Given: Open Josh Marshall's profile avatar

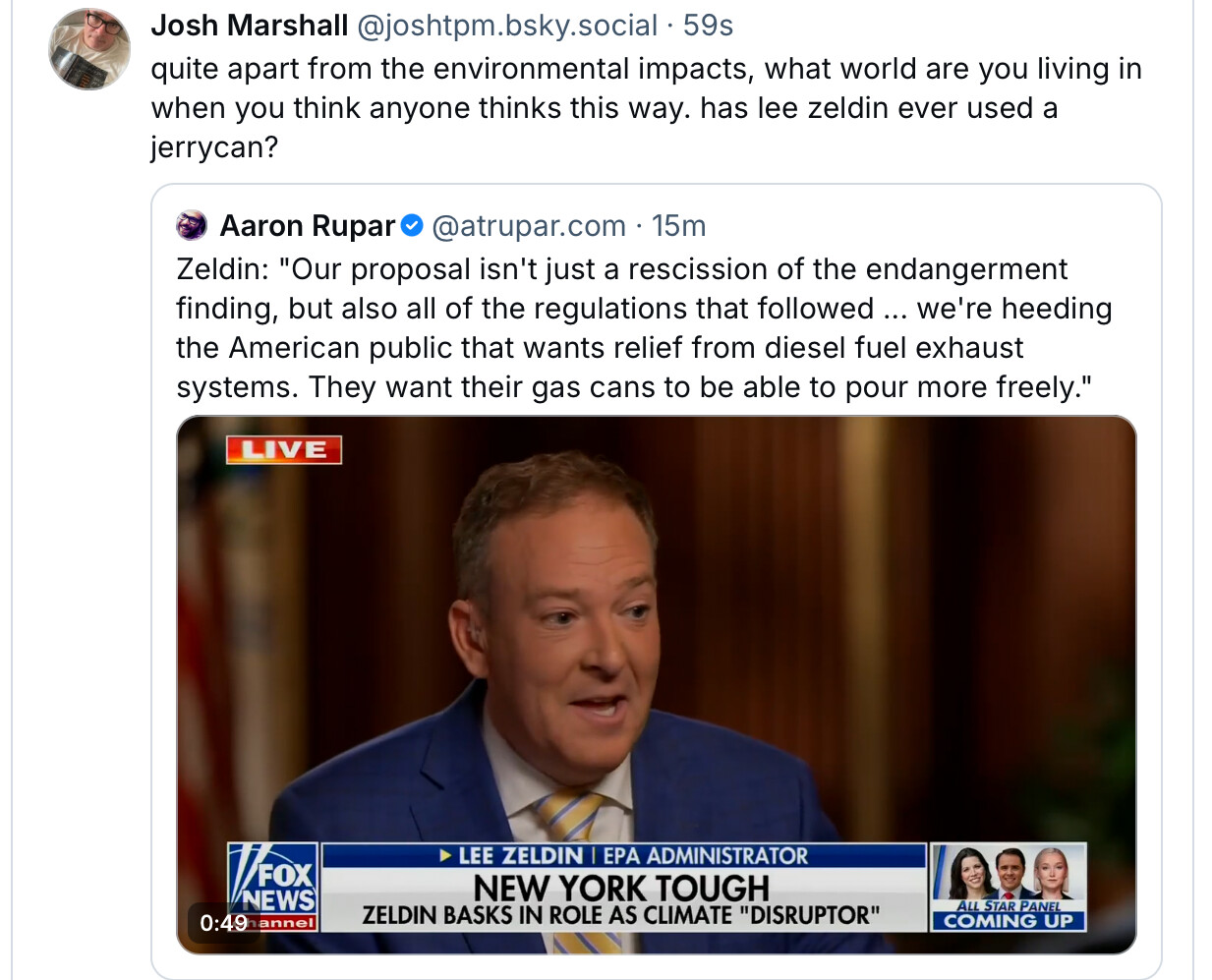Looking at the screenshot, I should tap(89, 49).
